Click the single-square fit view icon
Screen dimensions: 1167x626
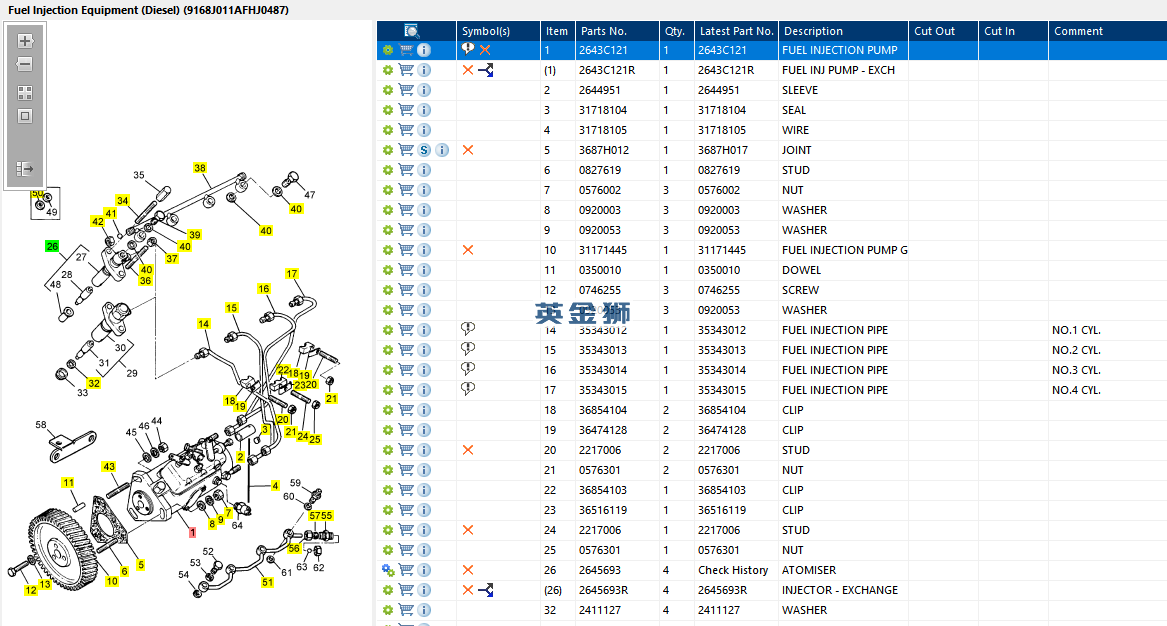tap(25, 116)
